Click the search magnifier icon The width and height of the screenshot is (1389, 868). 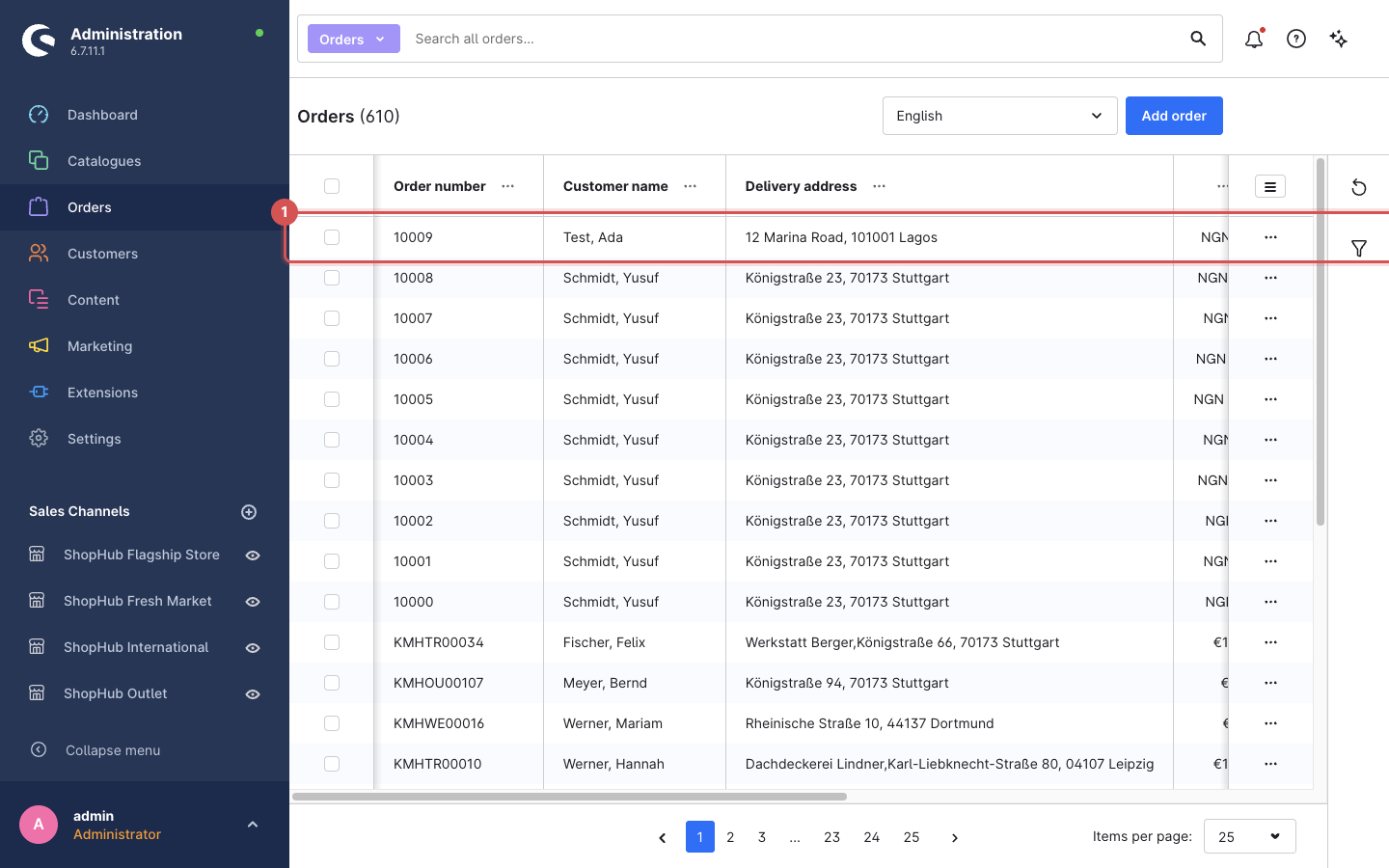point(1198,39)
